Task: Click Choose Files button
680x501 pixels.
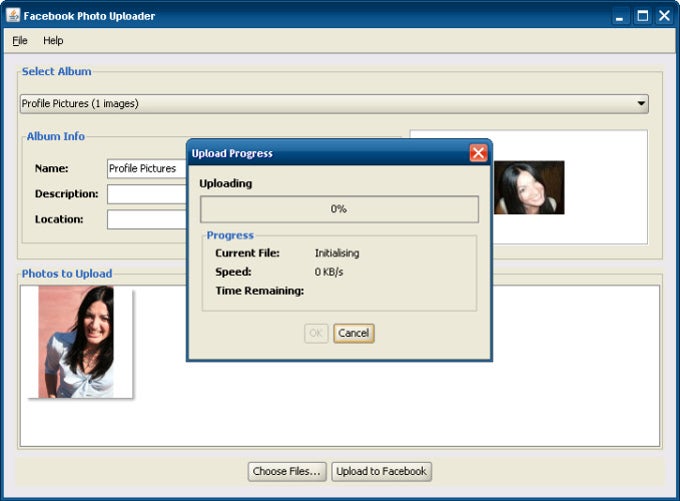Action: [287, 472]
